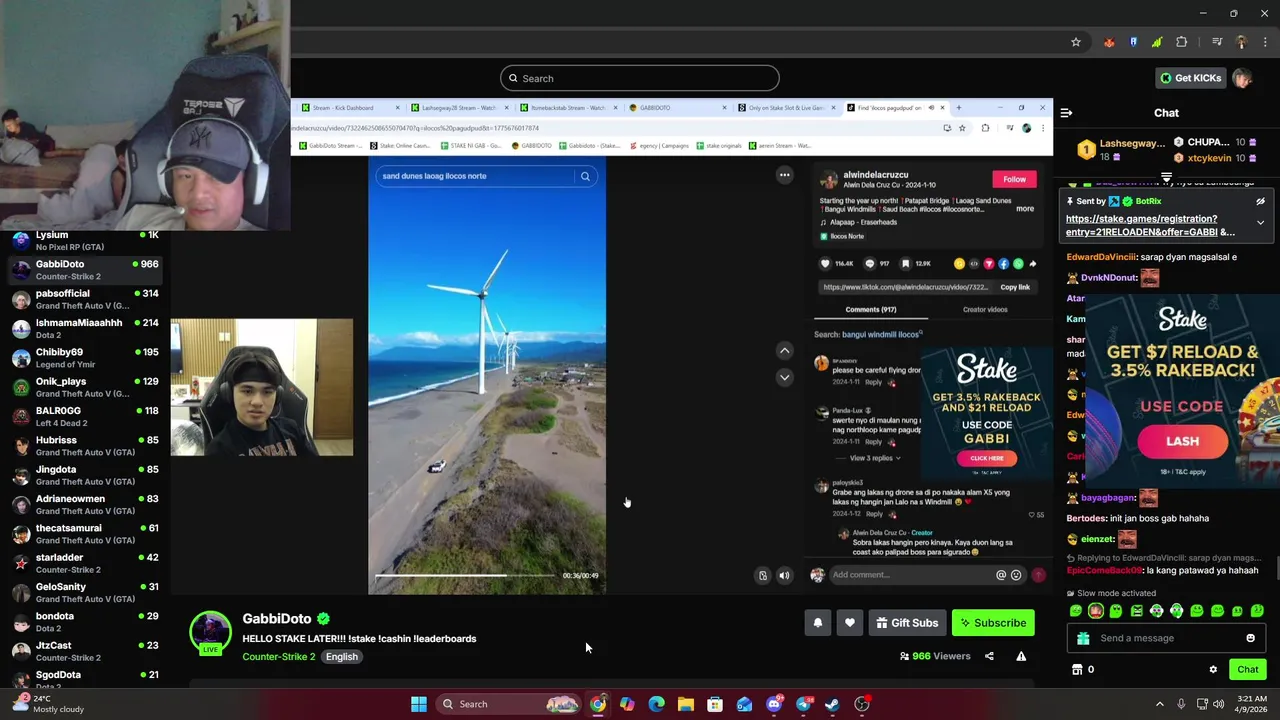The width and height of the screenshot is (1280, 720).
Task: Open volume control in system tray
Action: (1218, 704)
